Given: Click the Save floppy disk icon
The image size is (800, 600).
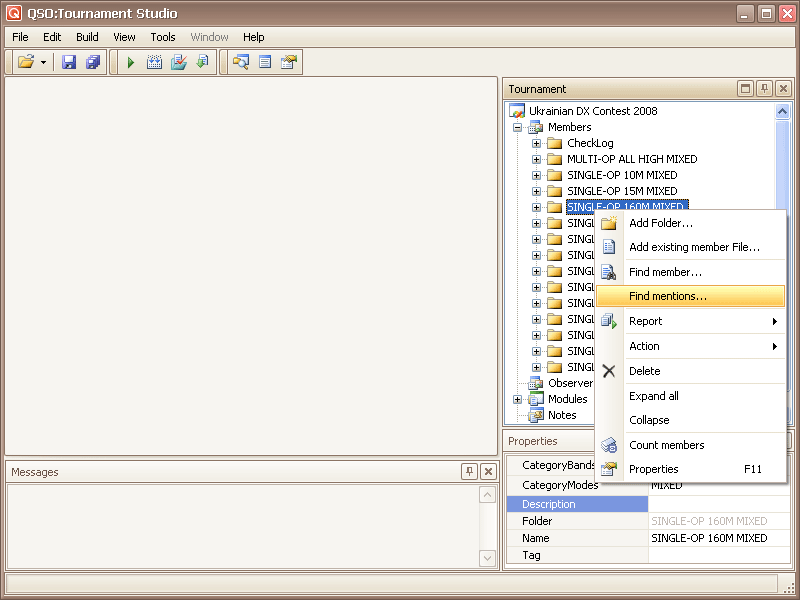Looking at the screenshot, I should click(x=69, y=62).
